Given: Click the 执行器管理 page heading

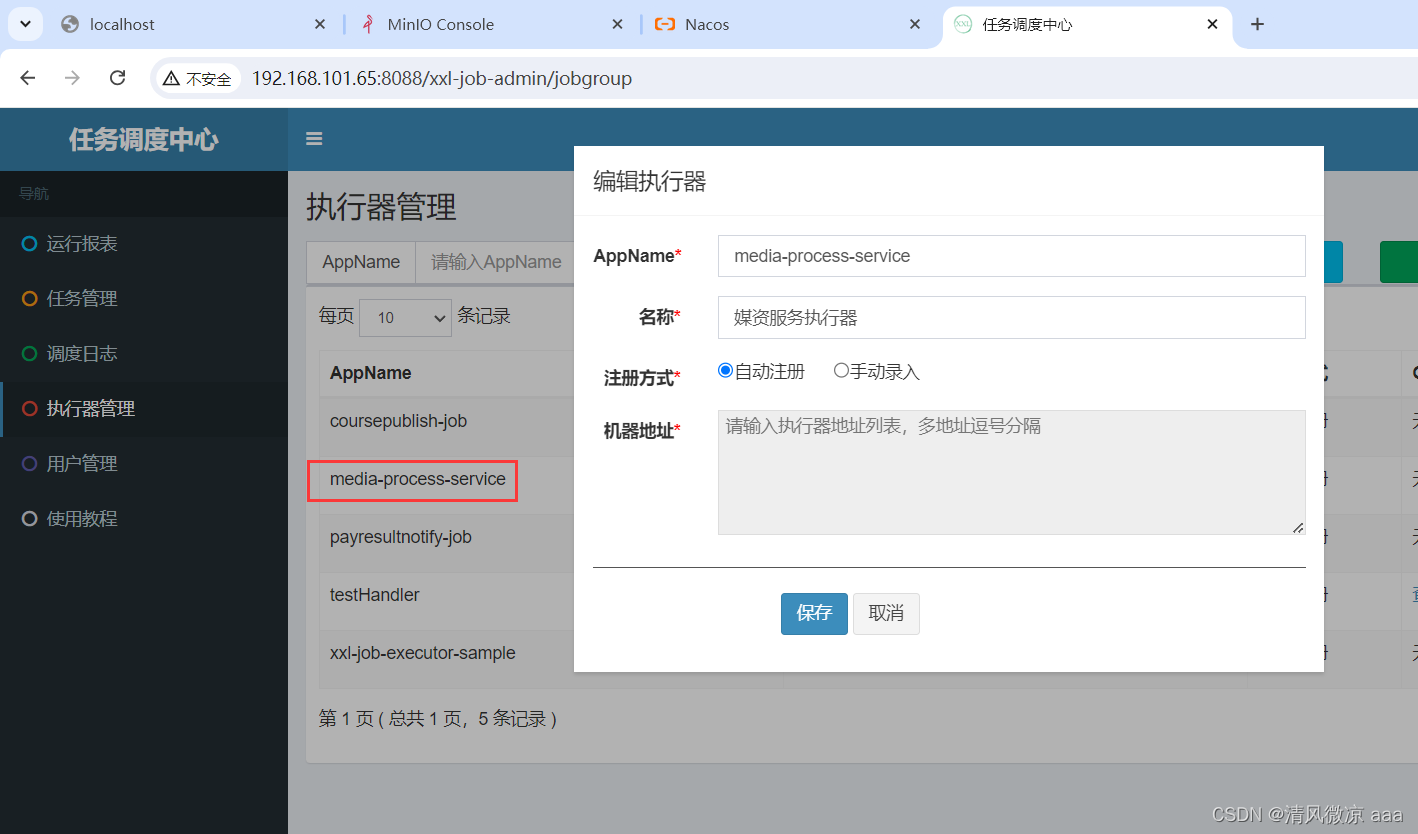Looking at the screenshot, I should 381,207.
